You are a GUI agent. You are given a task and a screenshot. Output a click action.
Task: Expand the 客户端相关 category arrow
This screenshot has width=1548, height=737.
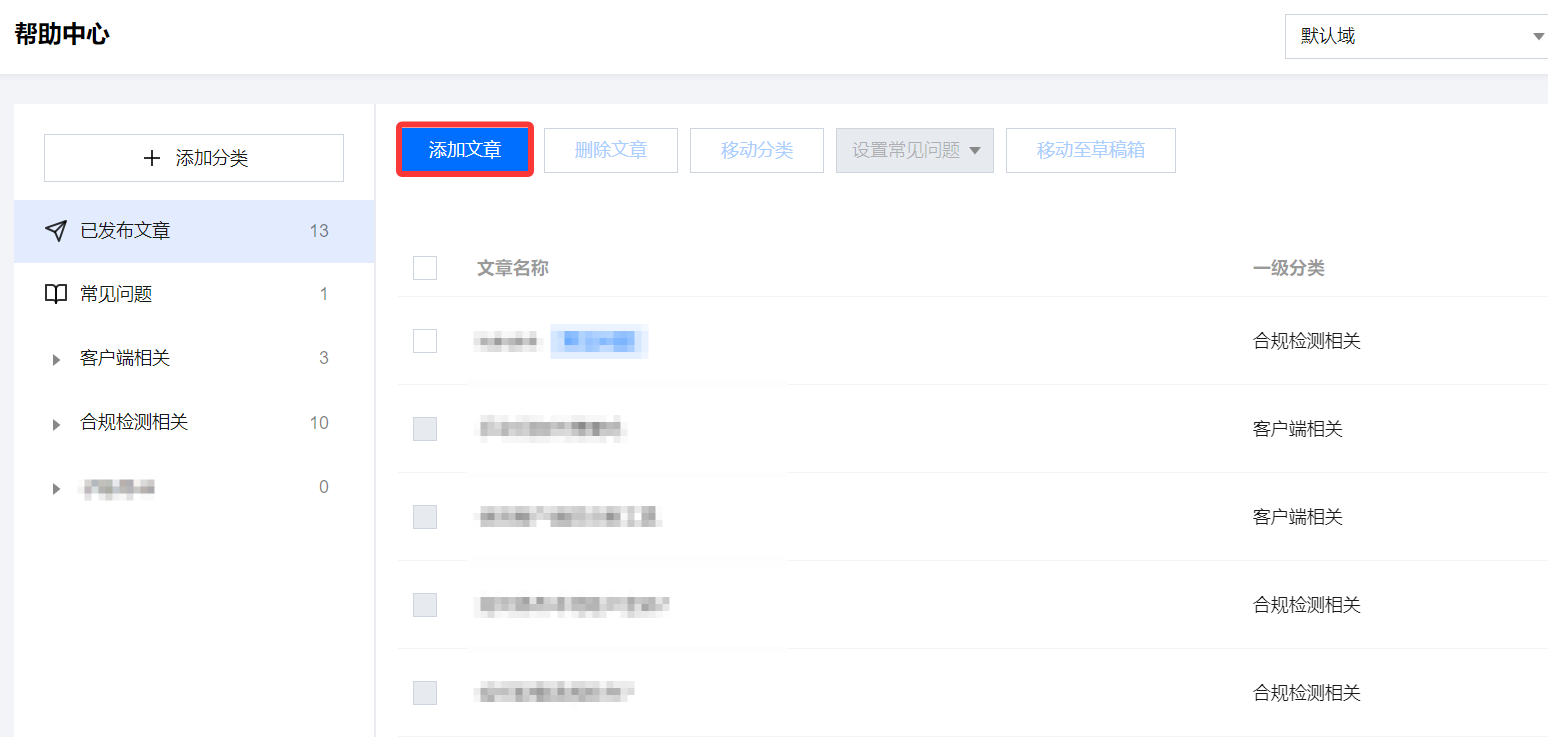(56, 359)
